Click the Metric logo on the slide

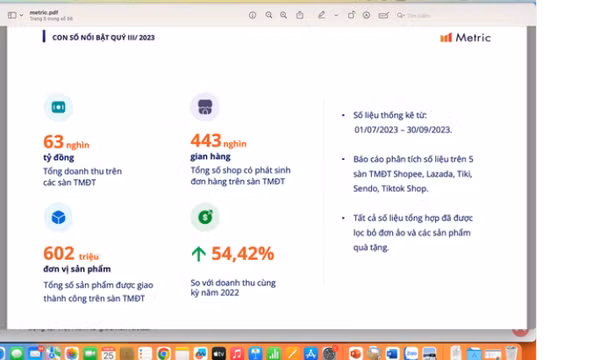click(465, 37)
